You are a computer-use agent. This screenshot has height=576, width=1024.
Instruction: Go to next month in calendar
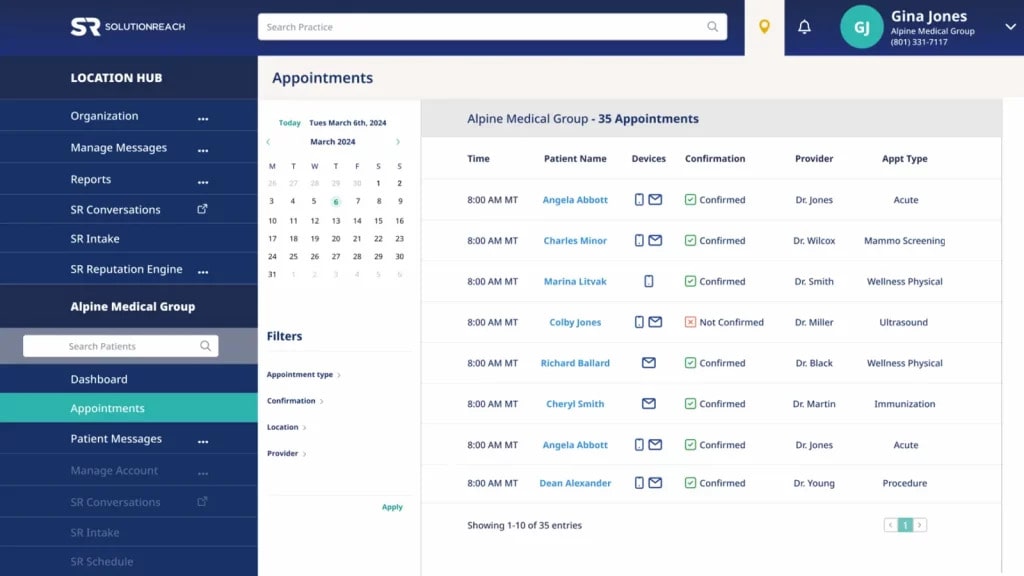coord(398,142)
